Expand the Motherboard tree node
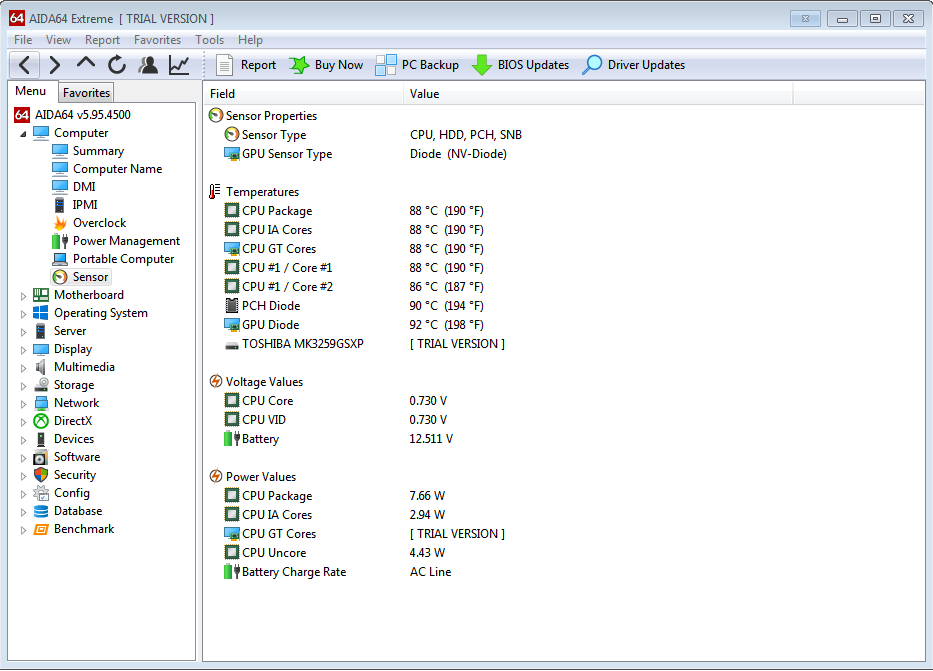Image resolution: width=933 pixels, height=671 pixels. click(24, 295)
